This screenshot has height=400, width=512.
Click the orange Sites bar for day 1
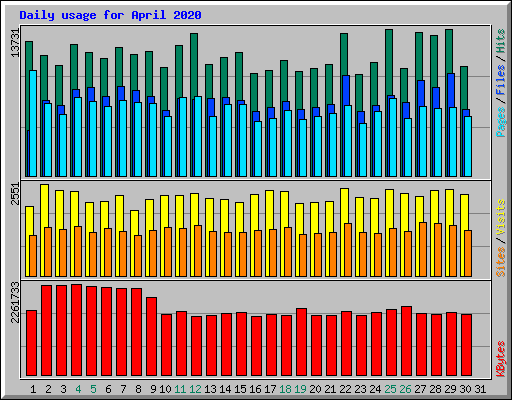tap(33, 256)
